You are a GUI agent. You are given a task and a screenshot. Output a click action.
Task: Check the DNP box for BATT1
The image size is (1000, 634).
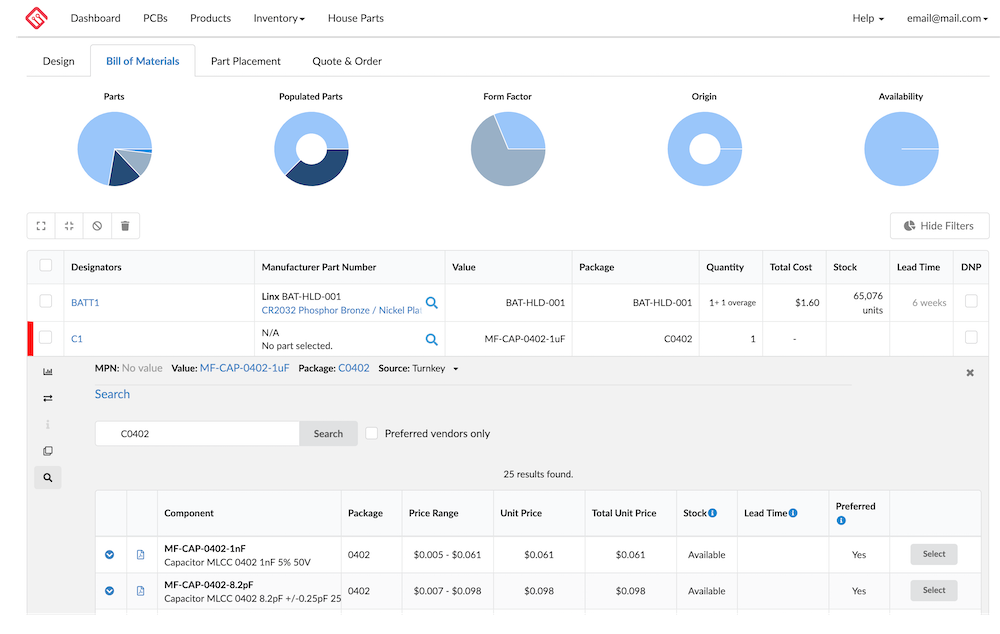click(971, 301)
